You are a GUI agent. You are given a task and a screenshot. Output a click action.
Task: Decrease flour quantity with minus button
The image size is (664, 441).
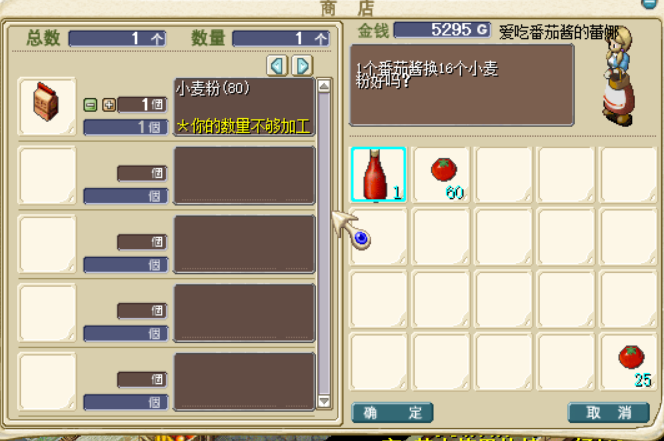90,105
